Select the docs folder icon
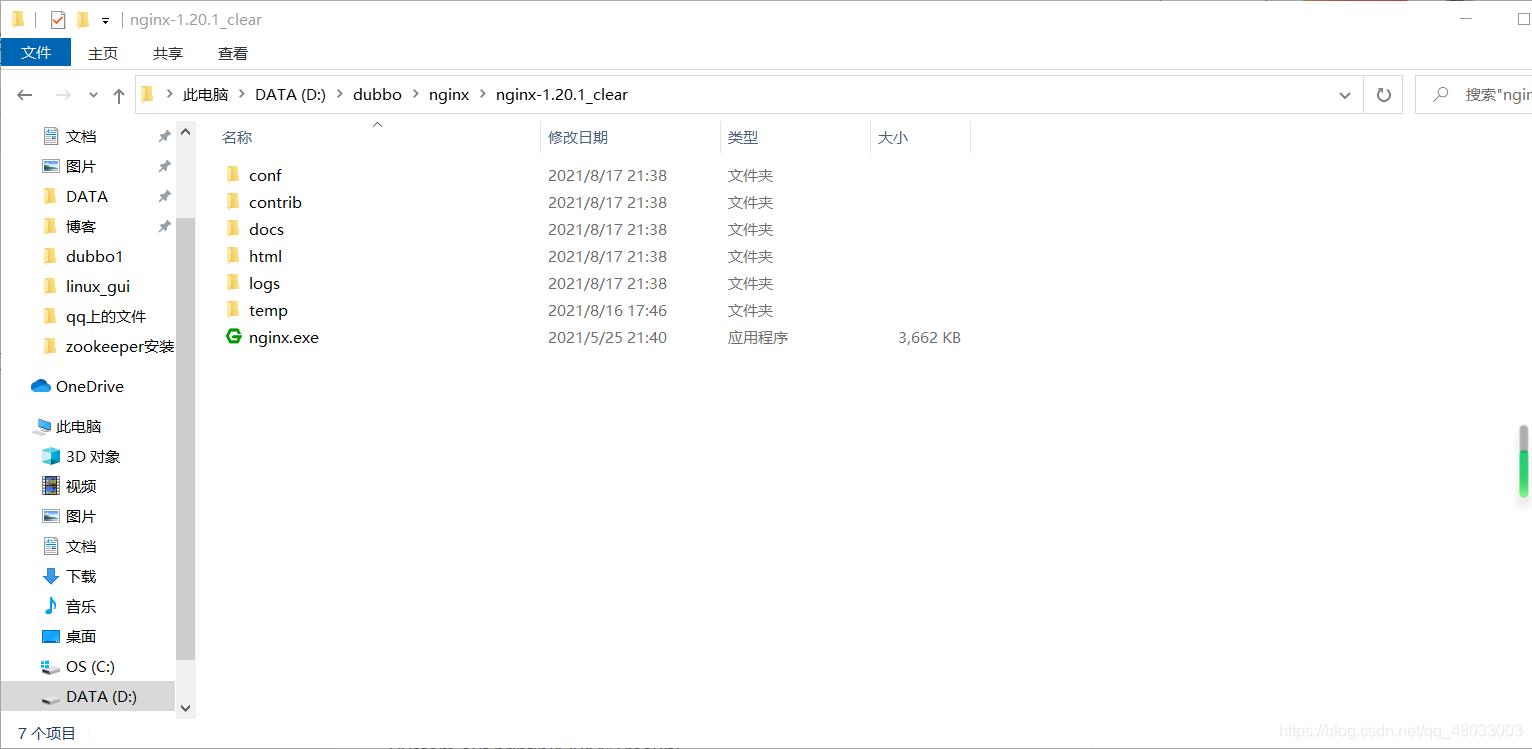The height and width of the screenshot is (749, 1532). [x=233, y=229]
